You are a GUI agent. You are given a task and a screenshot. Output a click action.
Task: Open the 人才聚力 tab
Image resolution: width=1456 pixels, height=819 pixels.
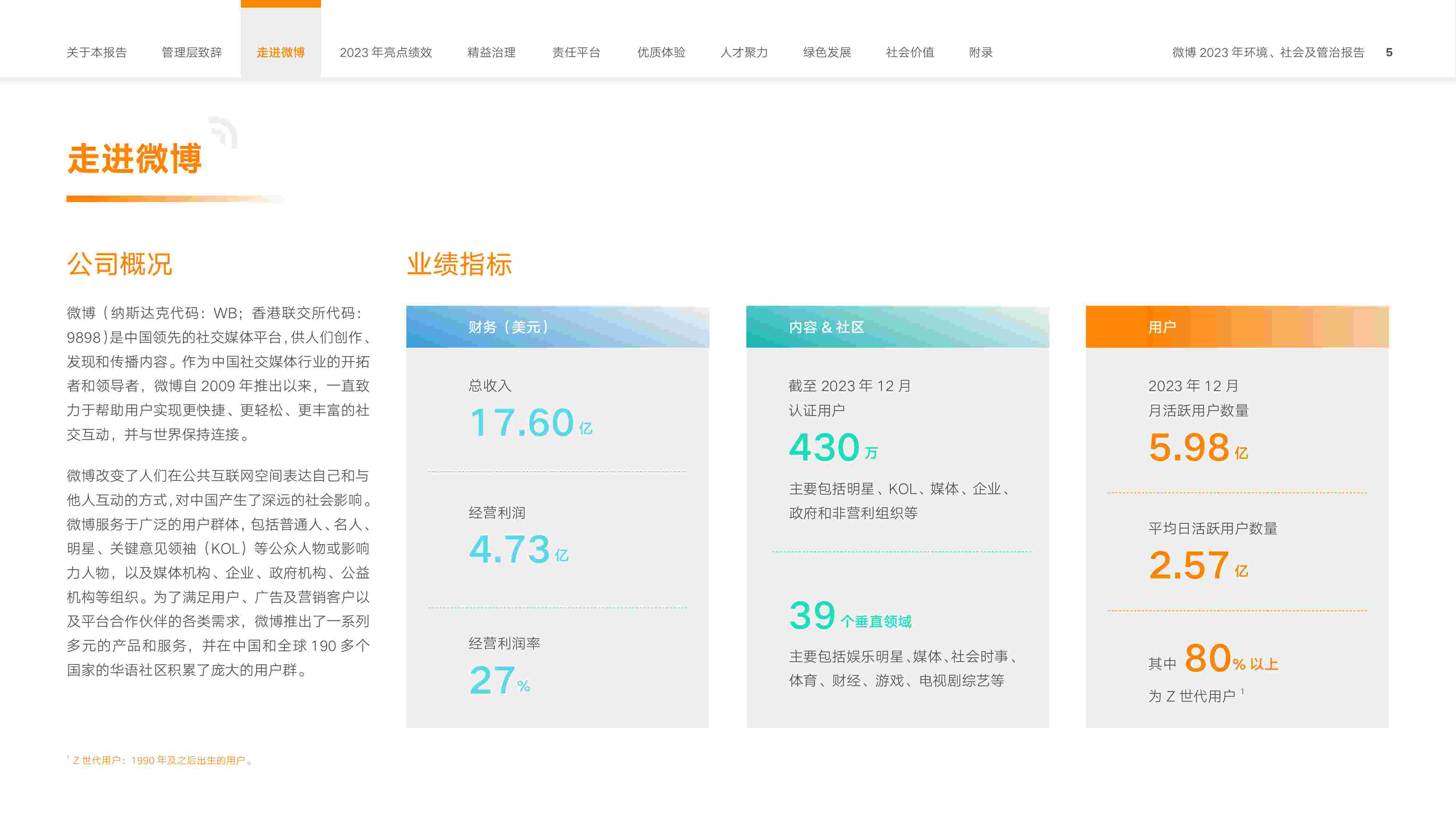coord(744,52)
